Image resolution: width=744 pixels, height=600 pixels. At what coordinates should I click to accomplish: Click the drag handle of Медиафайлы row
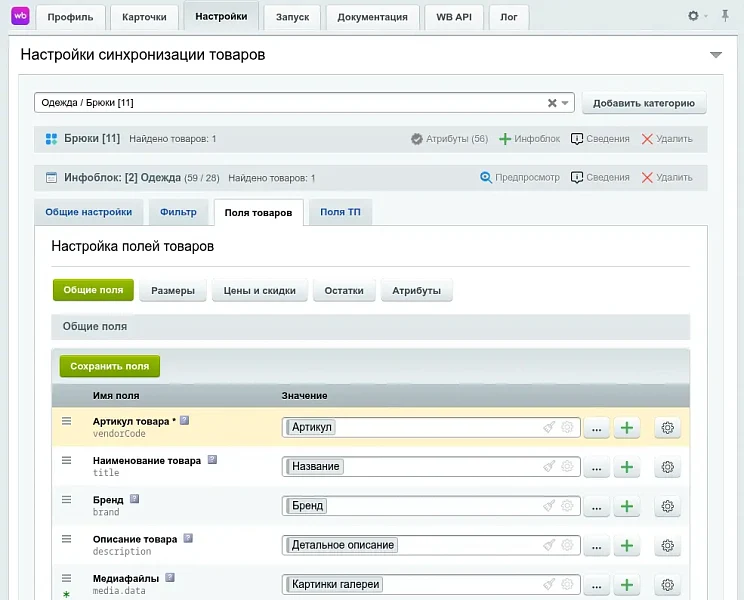pyautogui.click(x=66, y=578)
